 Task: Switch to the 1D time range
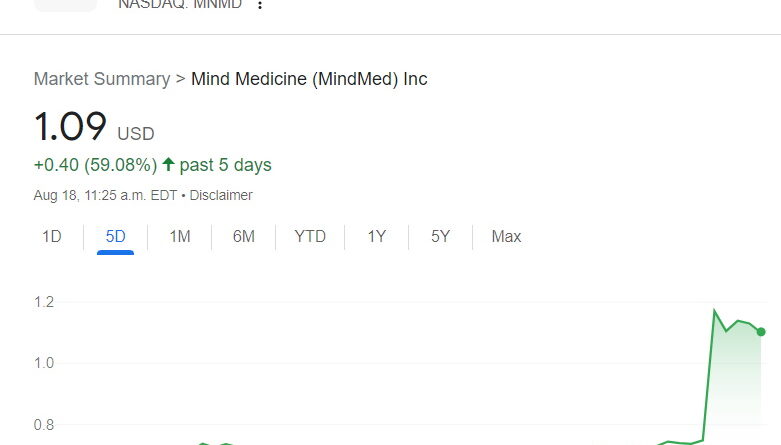(52, 237)
